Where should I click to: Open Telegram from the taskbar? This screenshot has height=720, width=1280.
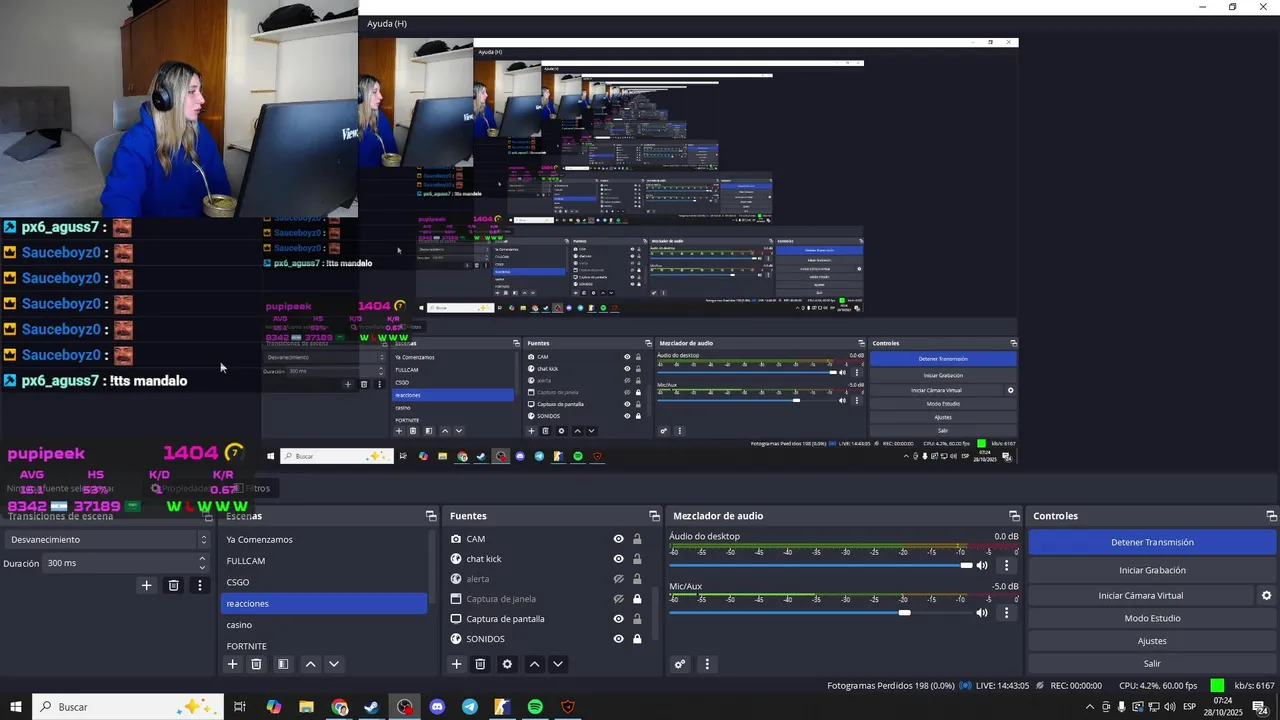[x=470, y=707]
